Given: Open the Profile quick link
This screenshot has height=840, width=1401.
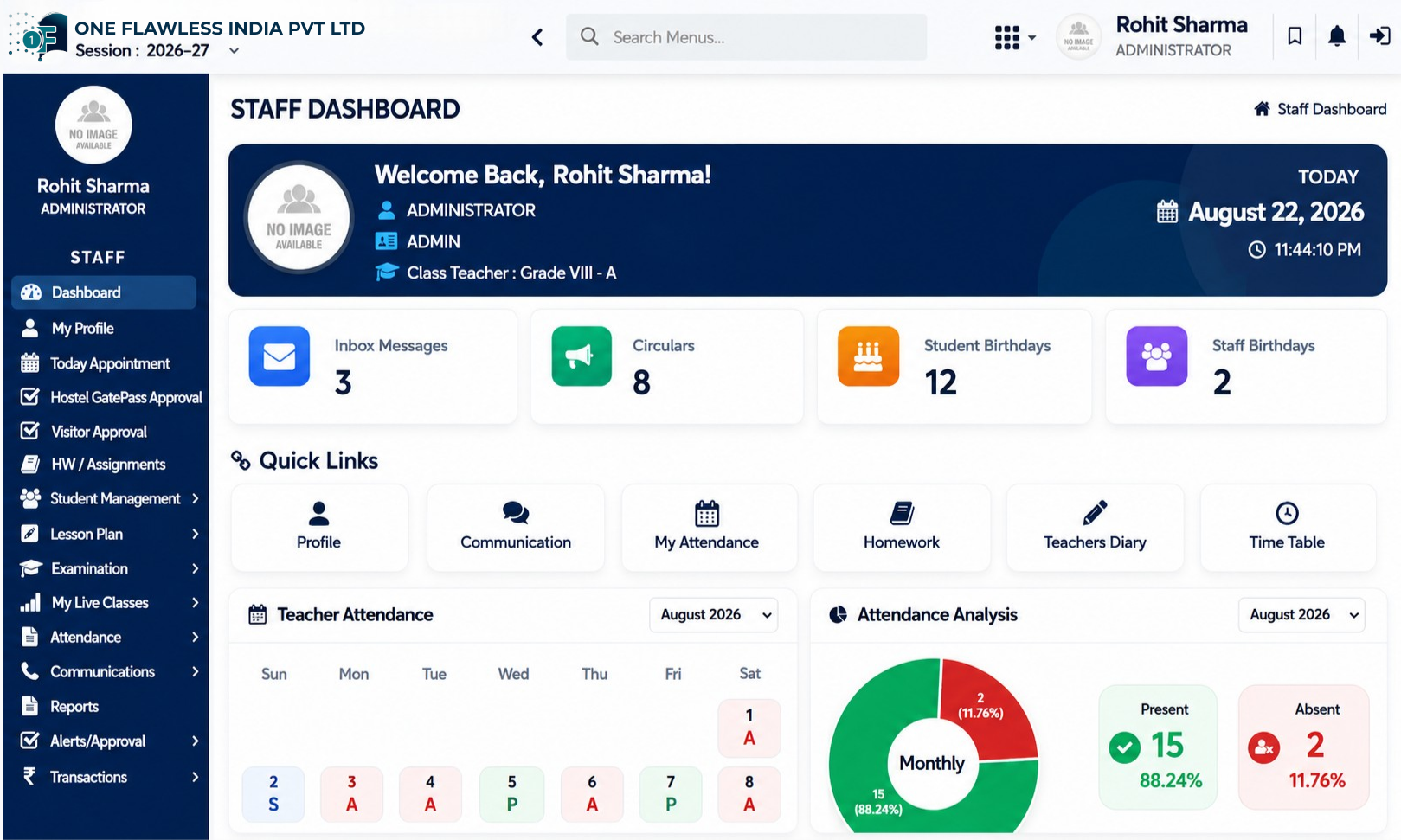Looking at the screenshot, I should pyautogui.click(x=319, y=527).
